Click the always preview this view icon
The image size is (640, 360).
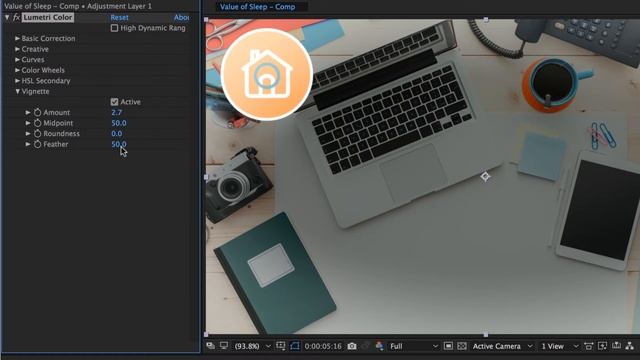(x=211, y=346)
